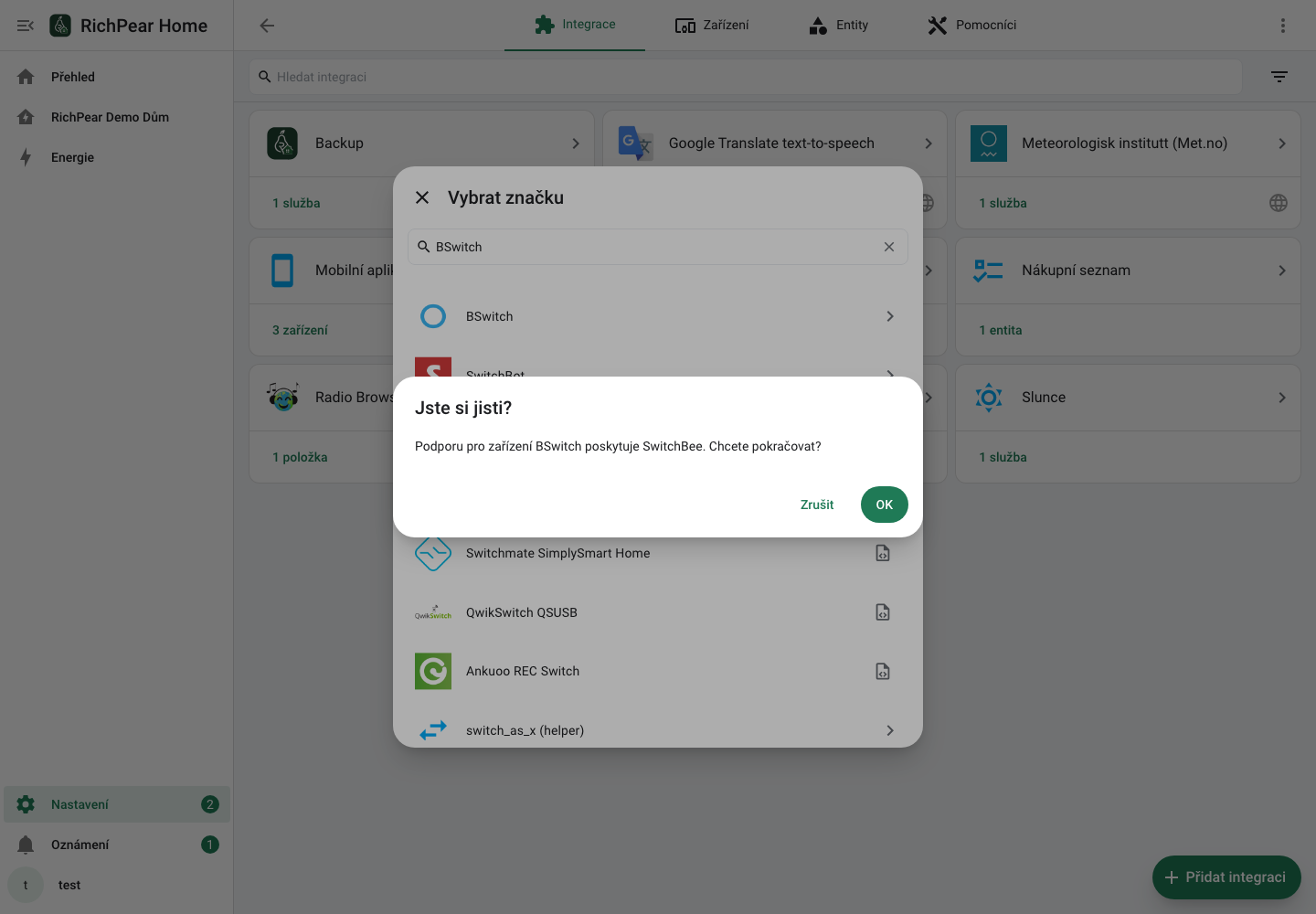The height and width of the screenshot is (914, 1316).
Task: Click the BSwitch circle logo
Action: pos(433,316)
